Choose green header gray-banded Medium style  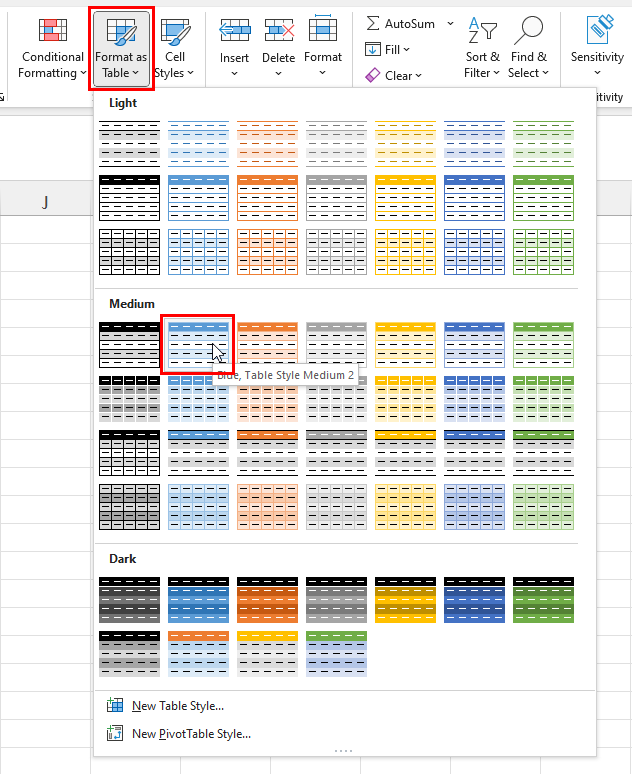pos(544,453)
